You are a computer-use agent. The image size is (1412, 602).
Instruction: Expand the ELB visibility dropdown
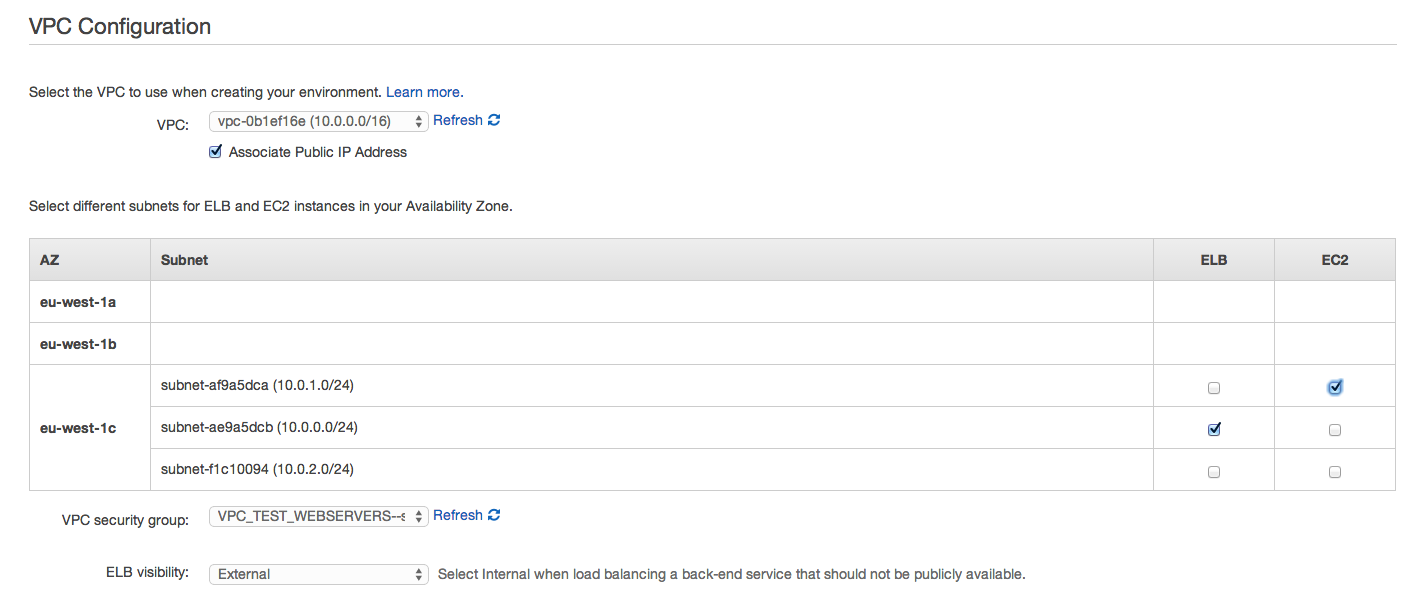click(318, 574)
